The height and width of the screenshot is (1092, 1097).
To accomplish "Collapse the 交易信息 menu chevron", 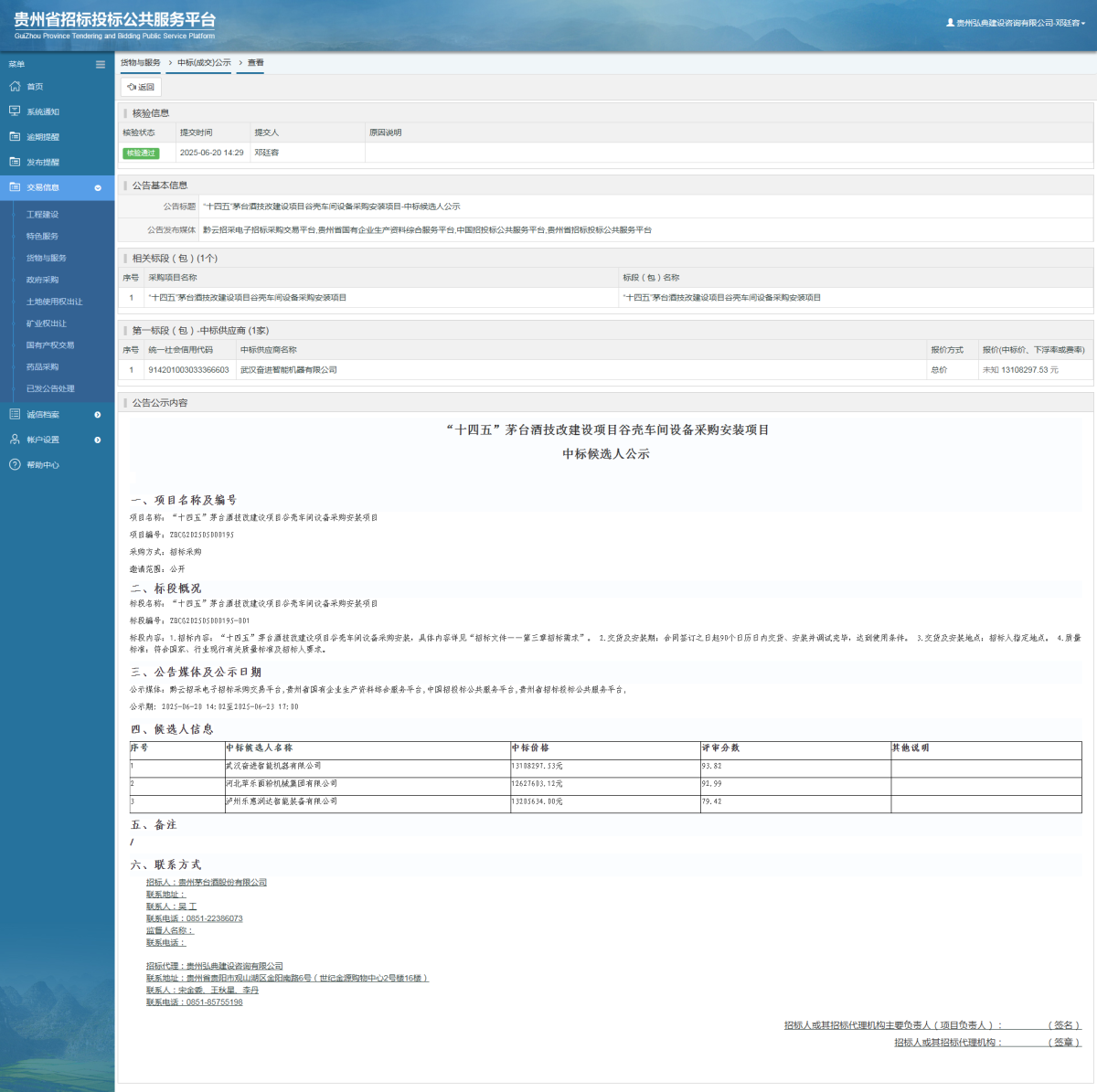I will [98, 187].
